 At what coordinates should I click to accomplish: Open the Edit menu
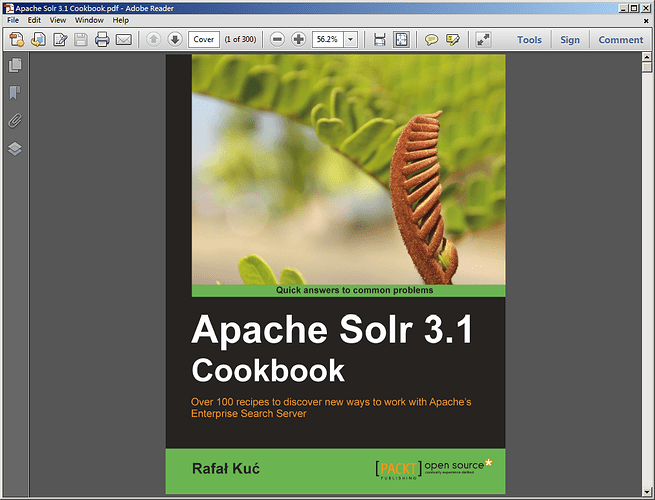34,20
